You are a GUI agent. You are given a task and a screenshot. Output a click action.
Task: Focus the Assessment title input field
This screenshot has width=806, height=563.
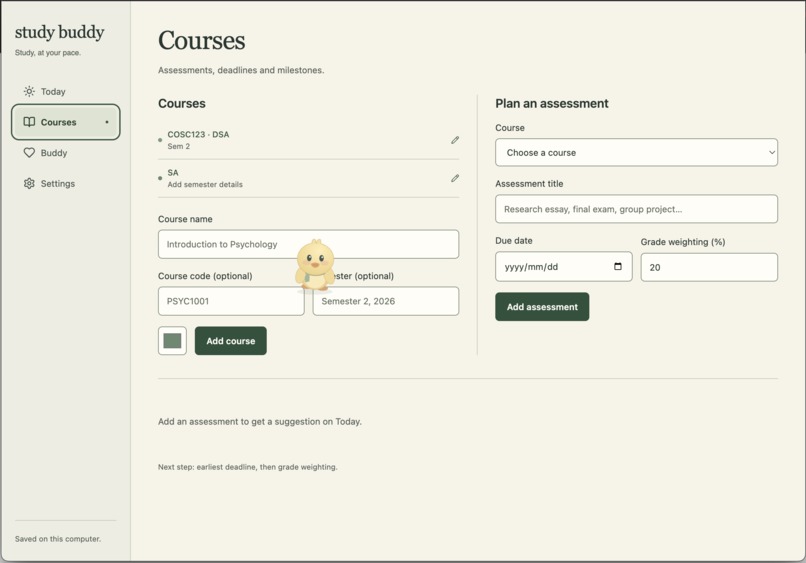point(636,209)
